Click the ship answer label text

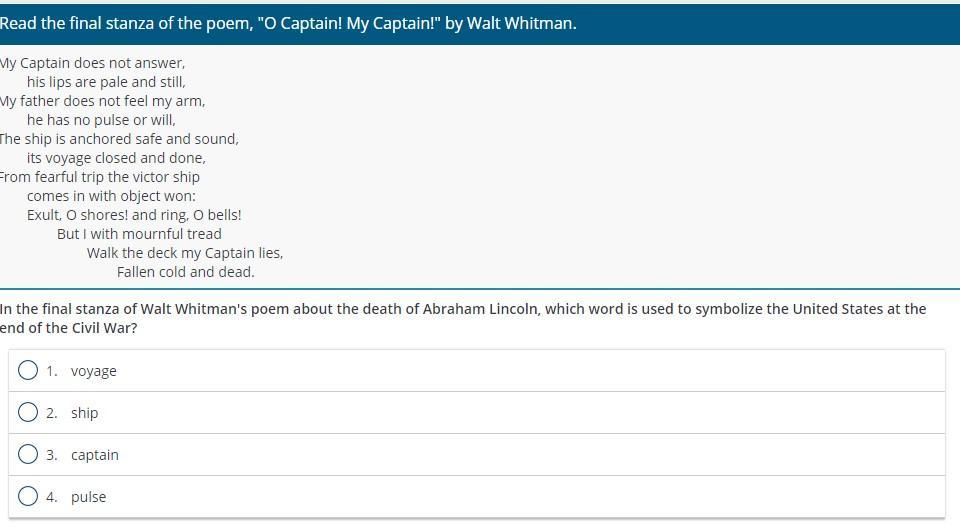[84, 413]
